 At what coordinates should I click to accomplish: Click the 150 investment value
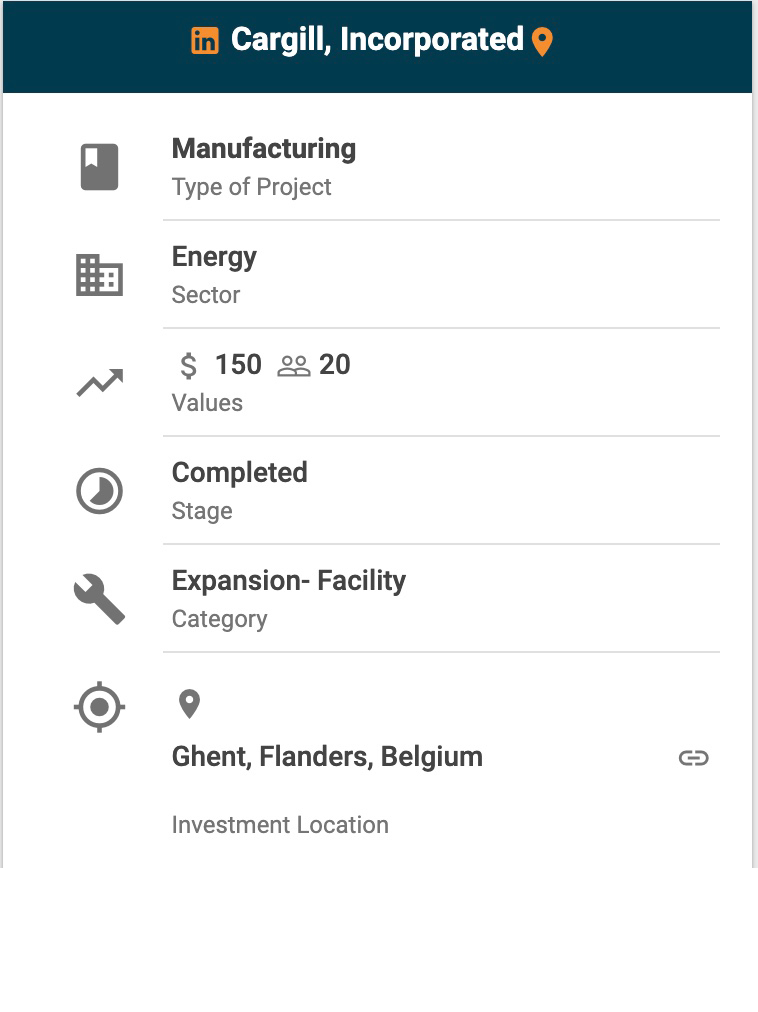(x=238, y=365)
